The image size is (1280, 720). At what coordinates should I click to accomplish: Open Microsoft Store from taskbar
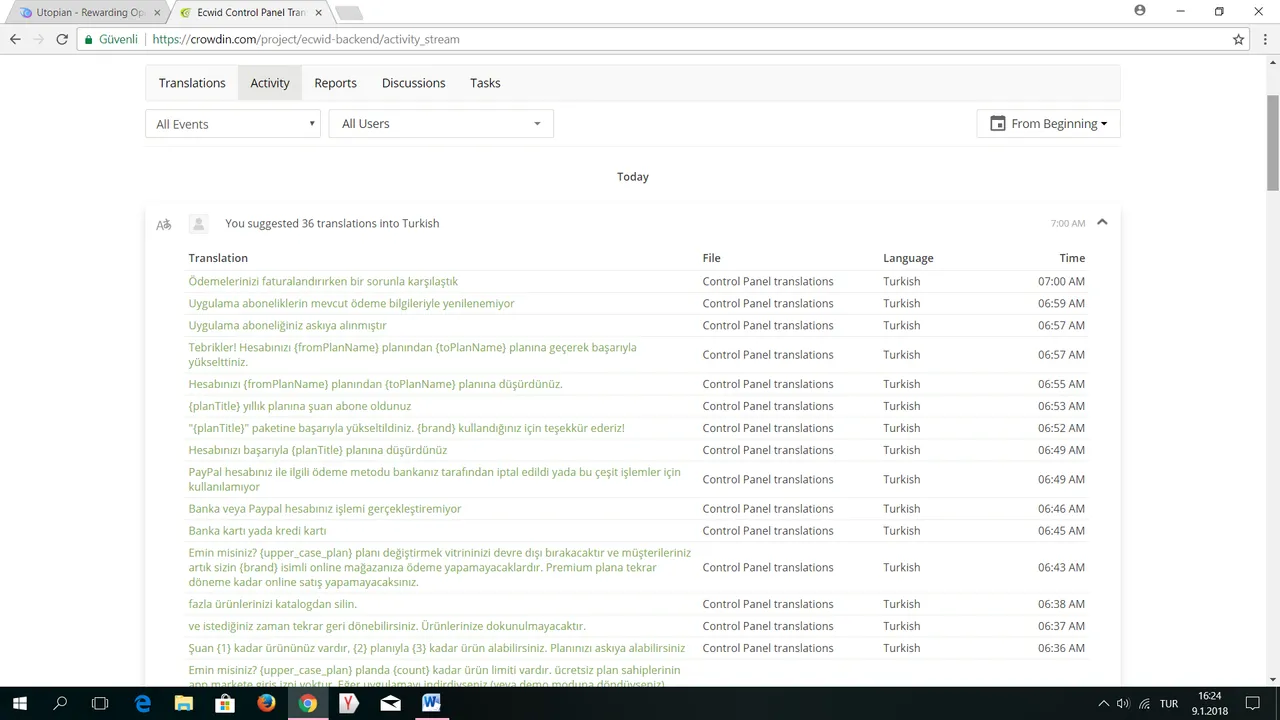pyautogui.click(x=225, y=704)
